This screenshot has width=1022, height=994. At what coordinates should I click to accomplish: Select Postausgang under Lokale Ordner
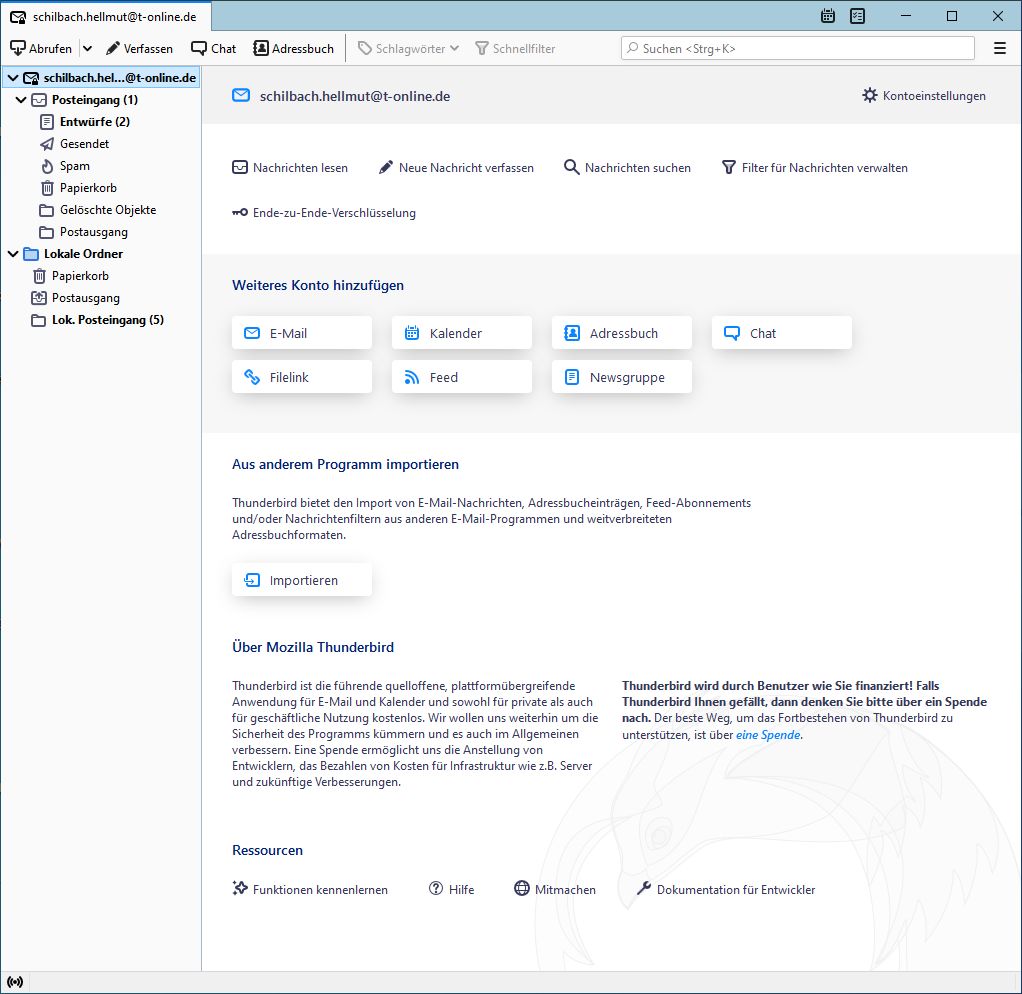click(85, 298)
